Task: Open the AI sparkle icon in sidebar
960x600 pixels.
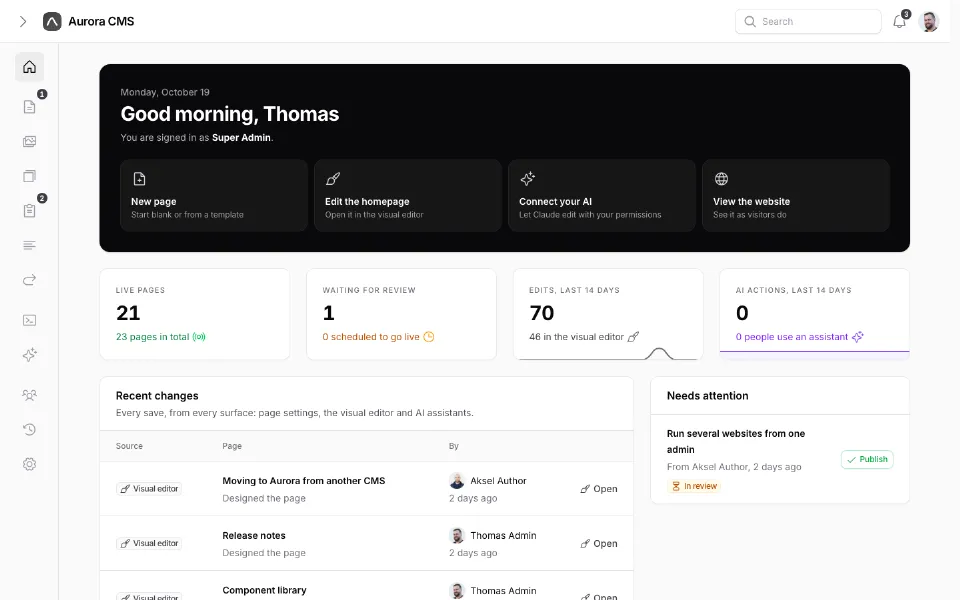Action: (29, 355)
